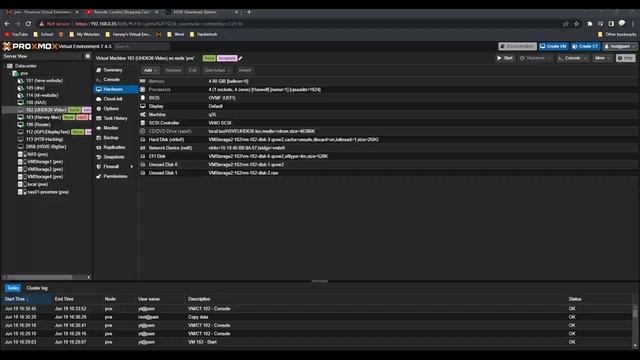Click the edit tags pencil icon
This screenshot has height=360, width=640.
(x=240, y=58)
